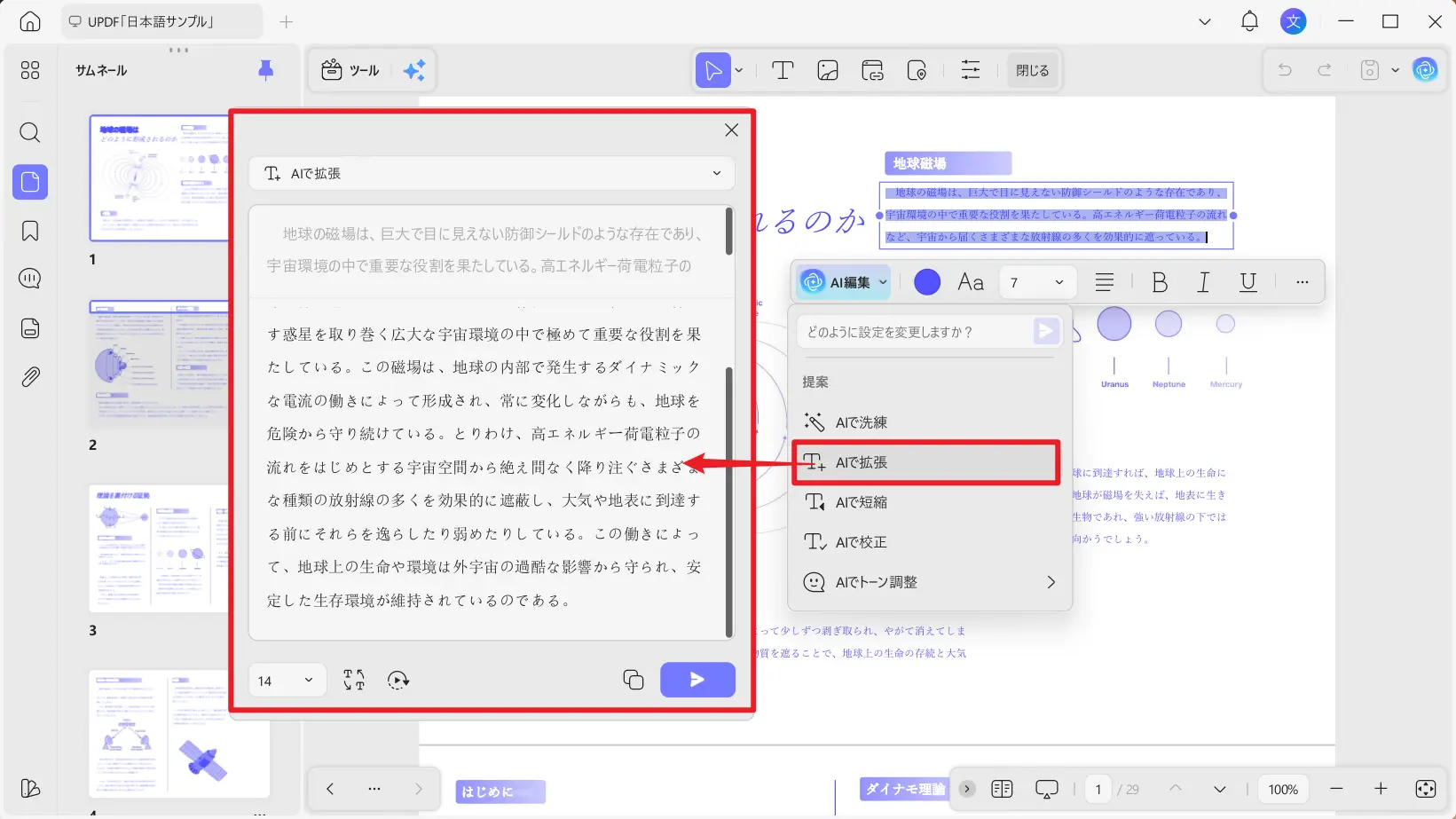Open Search in the left sidebar

29,133
